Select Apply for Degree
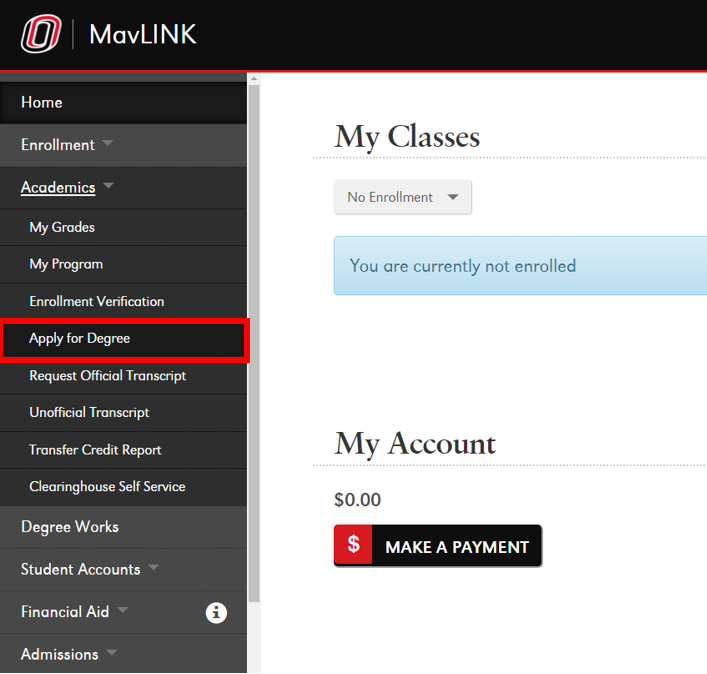The image size is (707, 674). pos(80,339)
